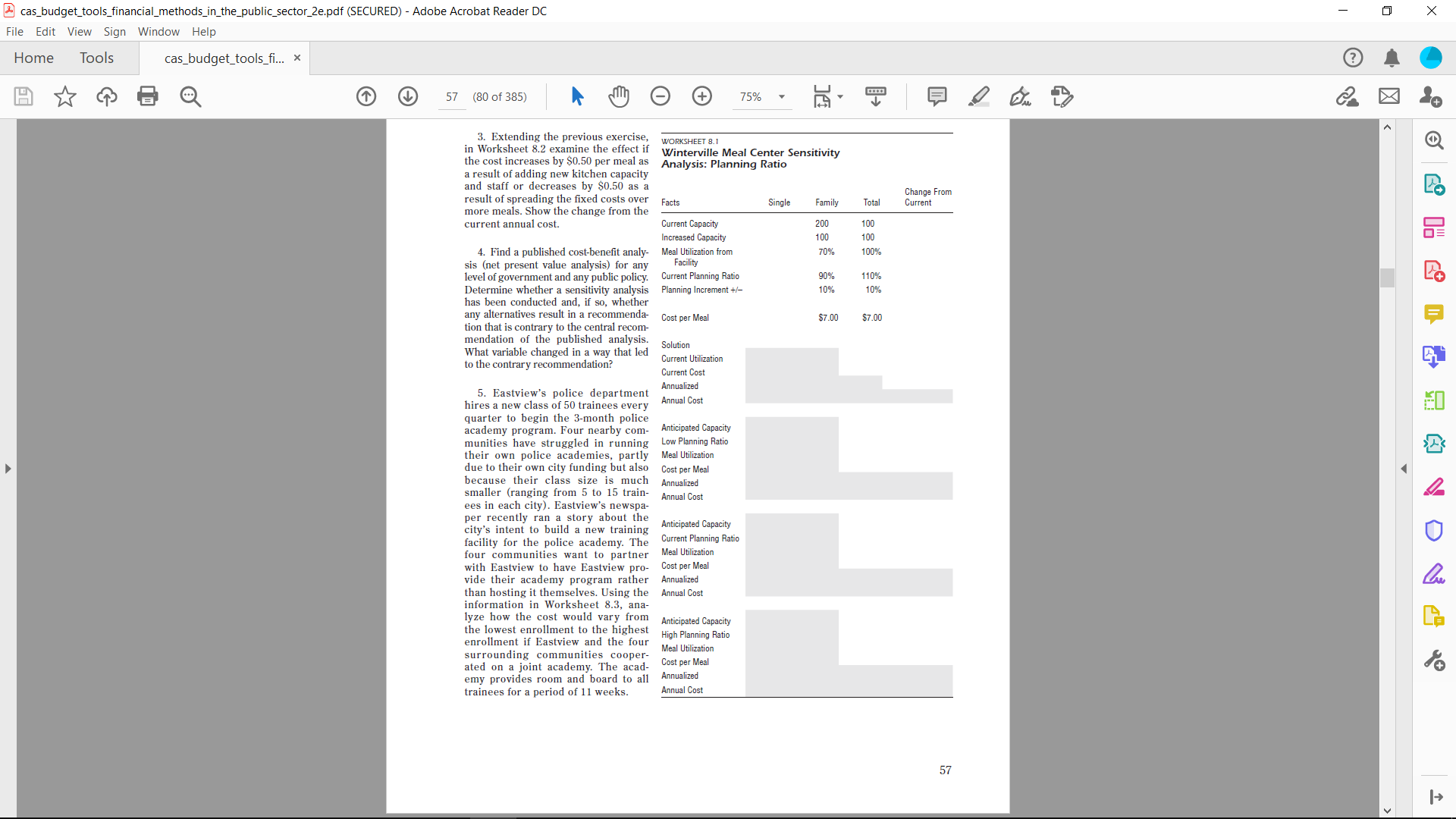Open the Create PDF tool in sidebar

pyautogui.click(x=1434, y=271)
